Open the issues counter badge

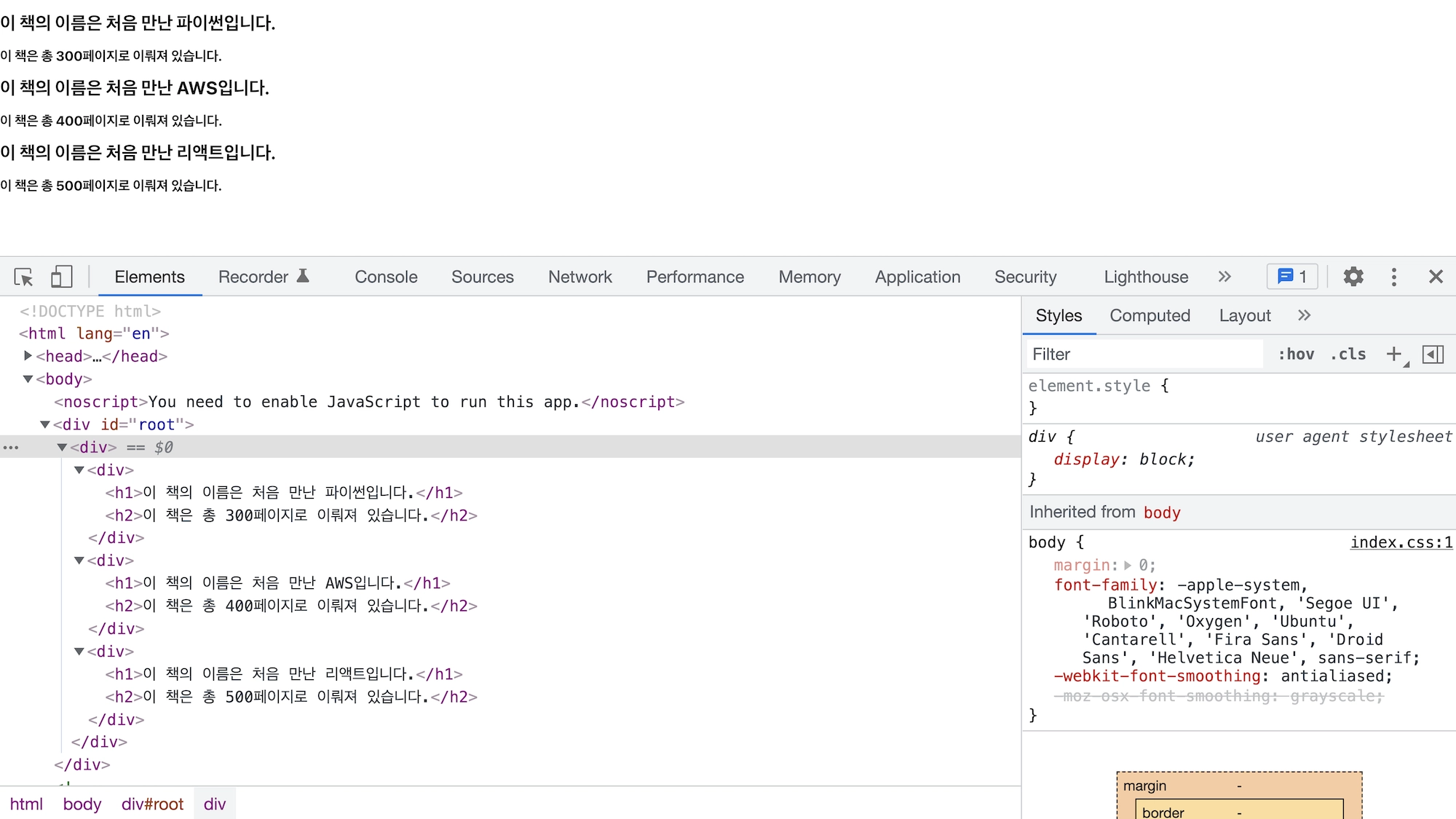[1292, 277]
